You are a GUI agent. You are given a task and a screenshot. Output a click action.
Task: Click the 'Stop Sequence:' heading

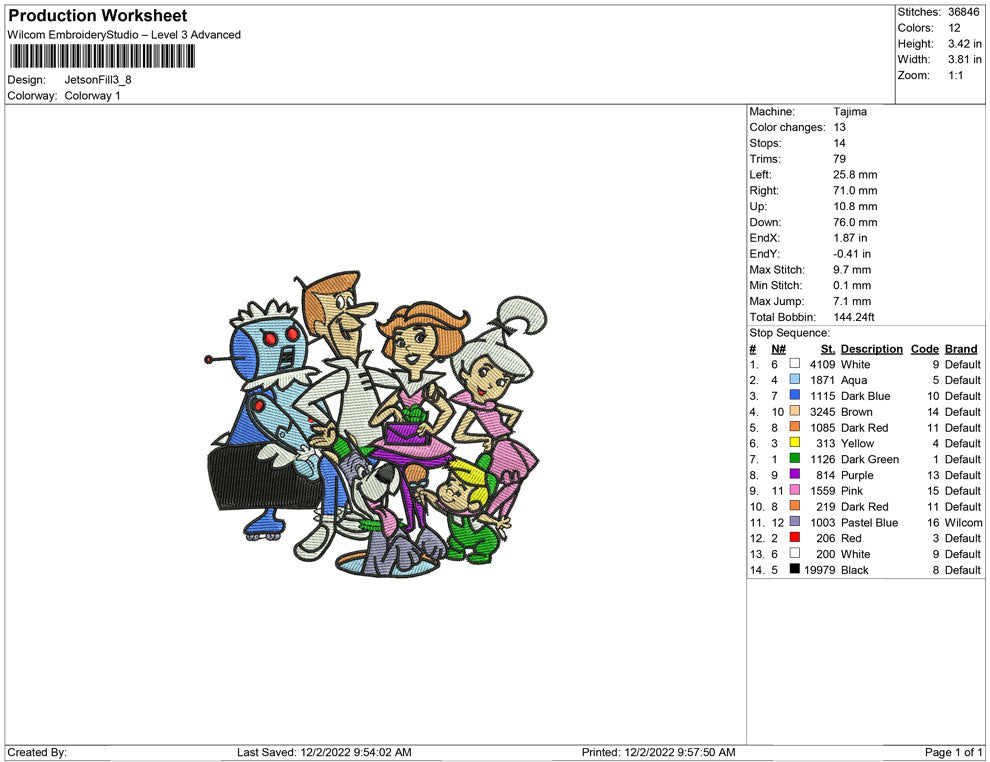pos(789,333)
